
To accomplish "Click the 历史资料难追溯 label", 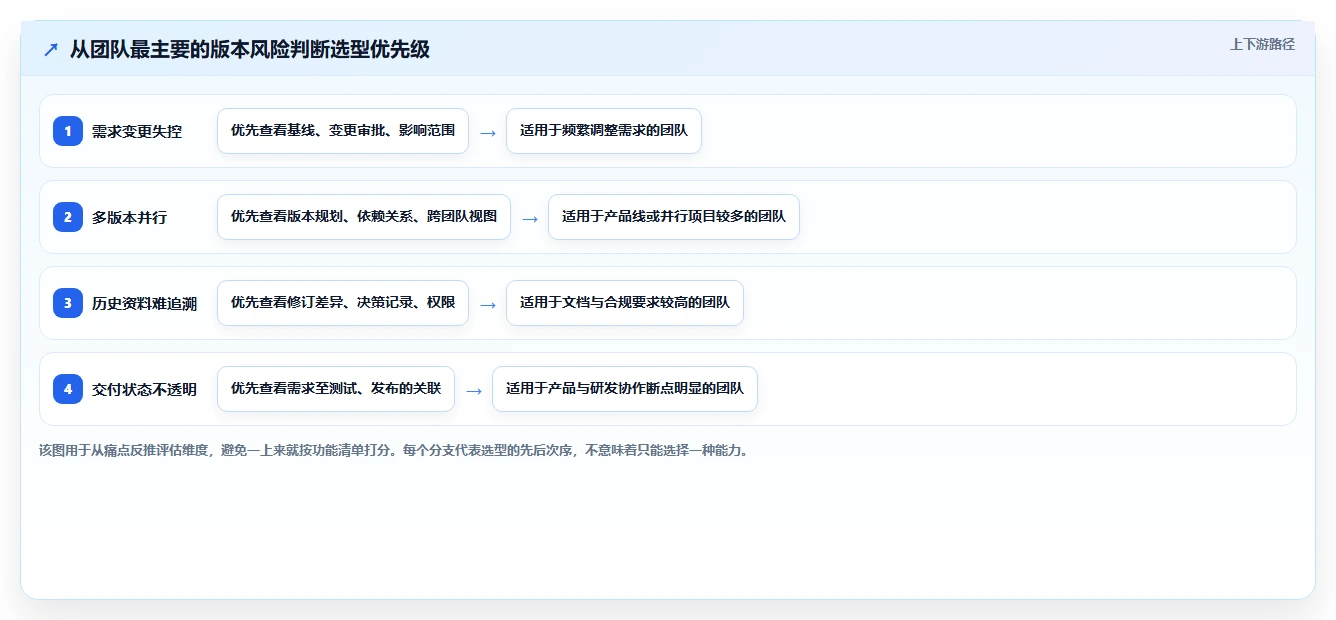I will [145, 303].
